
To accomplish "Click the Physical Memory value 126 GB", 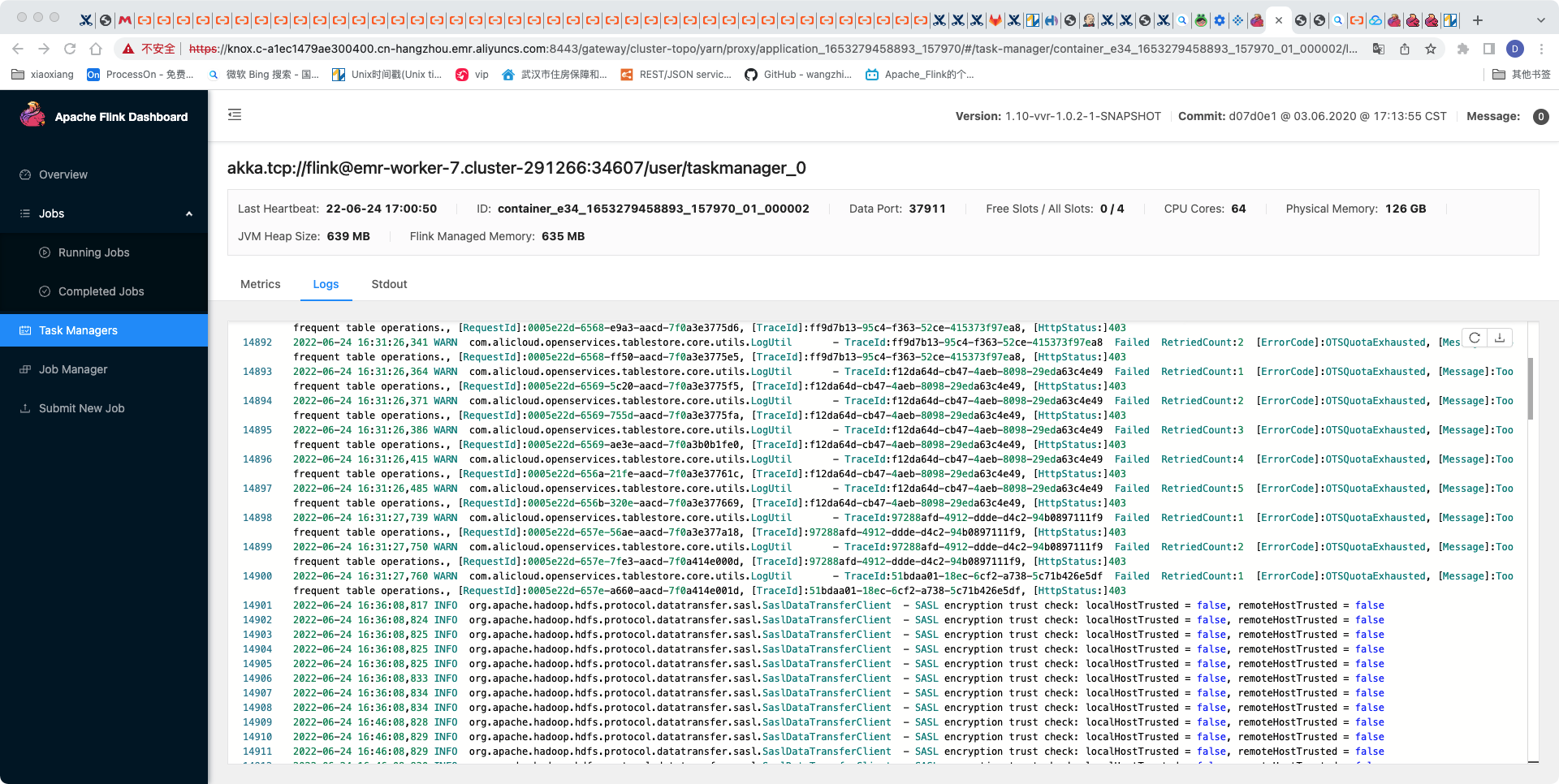I will pos(1406,209).
